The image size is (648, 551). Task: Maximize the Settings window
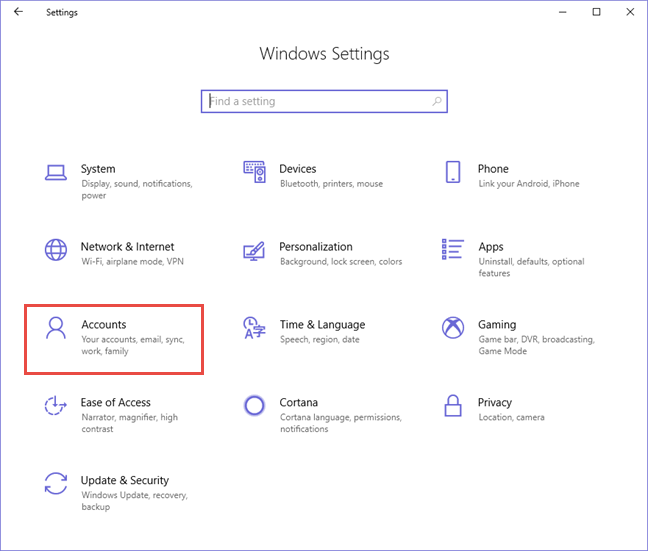tap(596, 12)
